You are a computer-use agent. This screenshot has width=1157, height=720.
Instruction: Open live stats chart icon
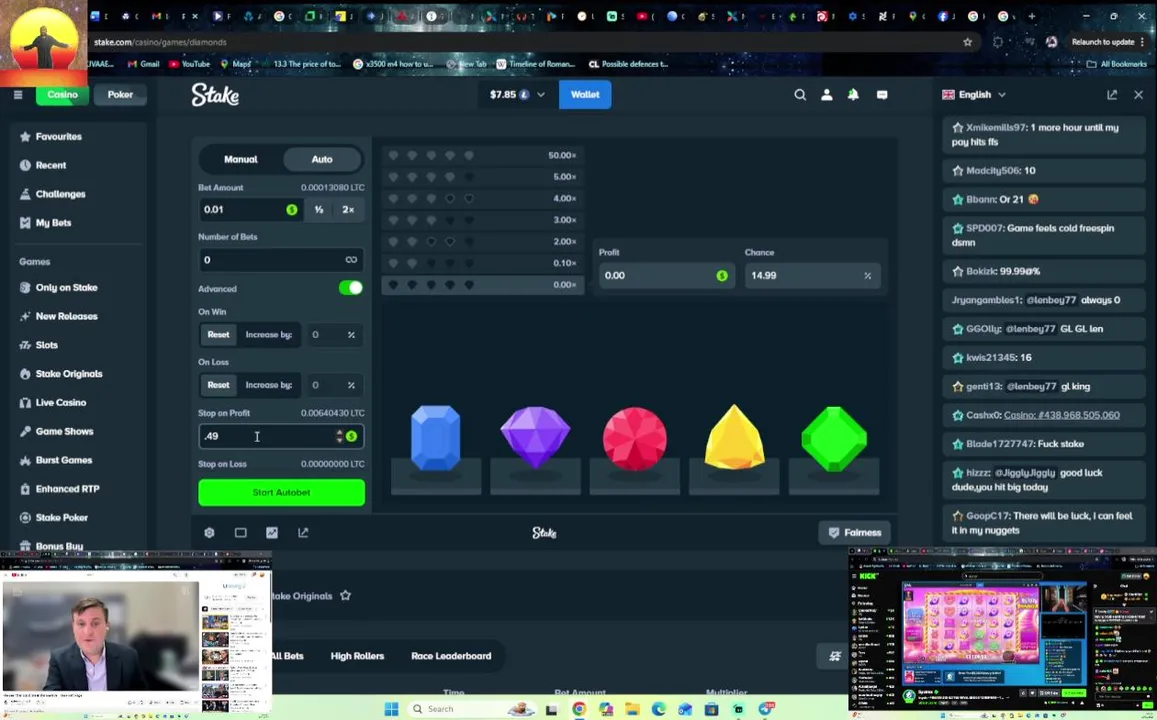point(272,533)
